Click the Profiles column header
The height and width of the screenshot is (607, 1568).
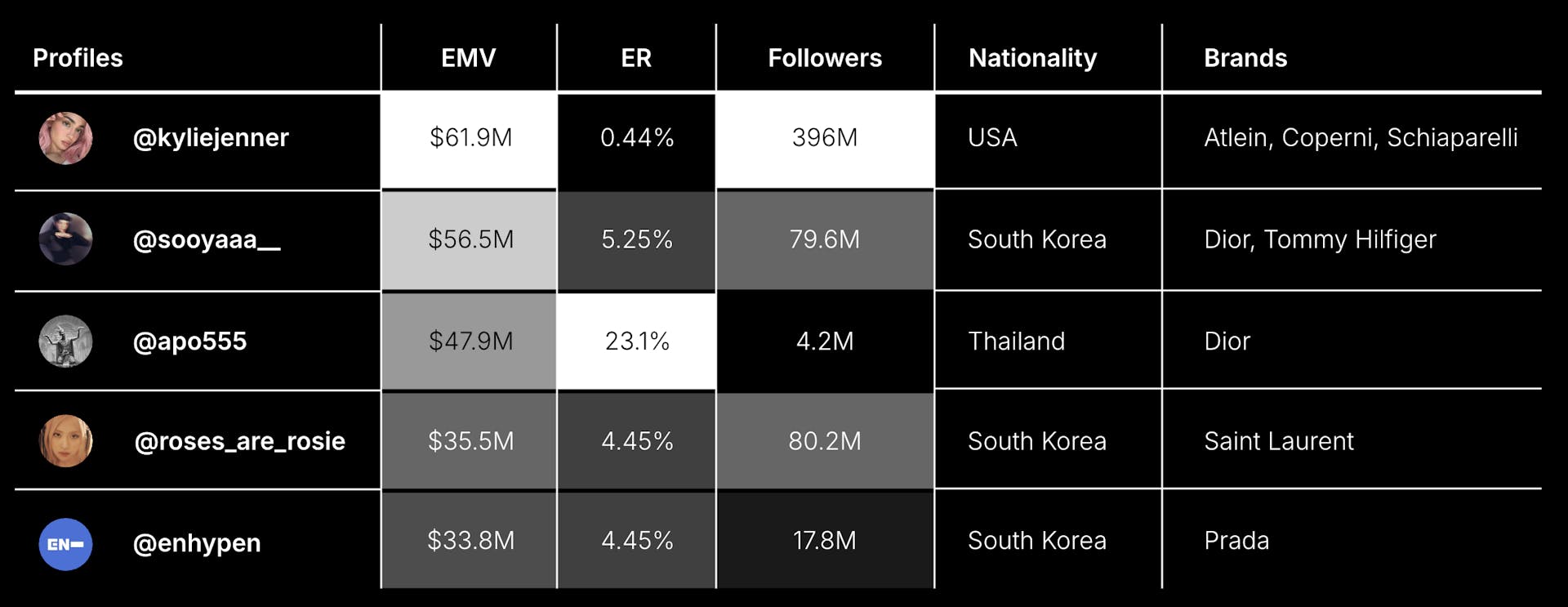coord(78,58)
